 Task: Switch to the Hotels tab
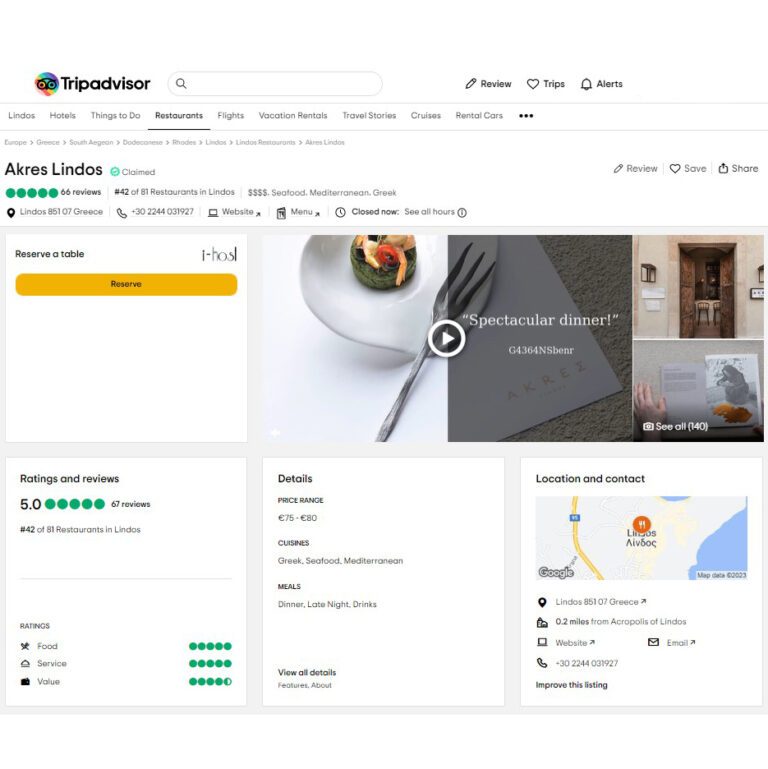click(62, 116)
